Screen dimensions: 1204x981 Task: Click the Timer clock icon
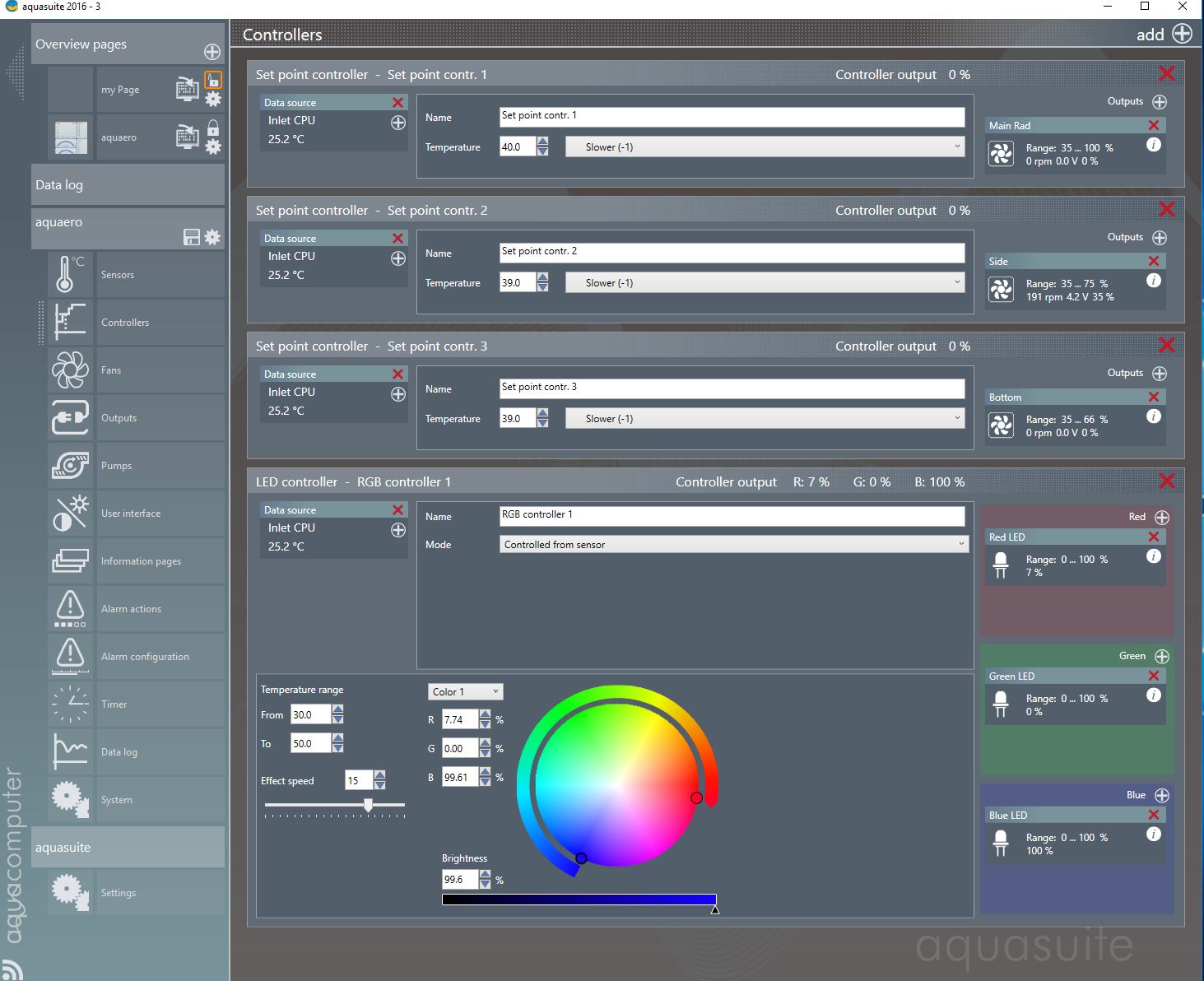(70, 704)
